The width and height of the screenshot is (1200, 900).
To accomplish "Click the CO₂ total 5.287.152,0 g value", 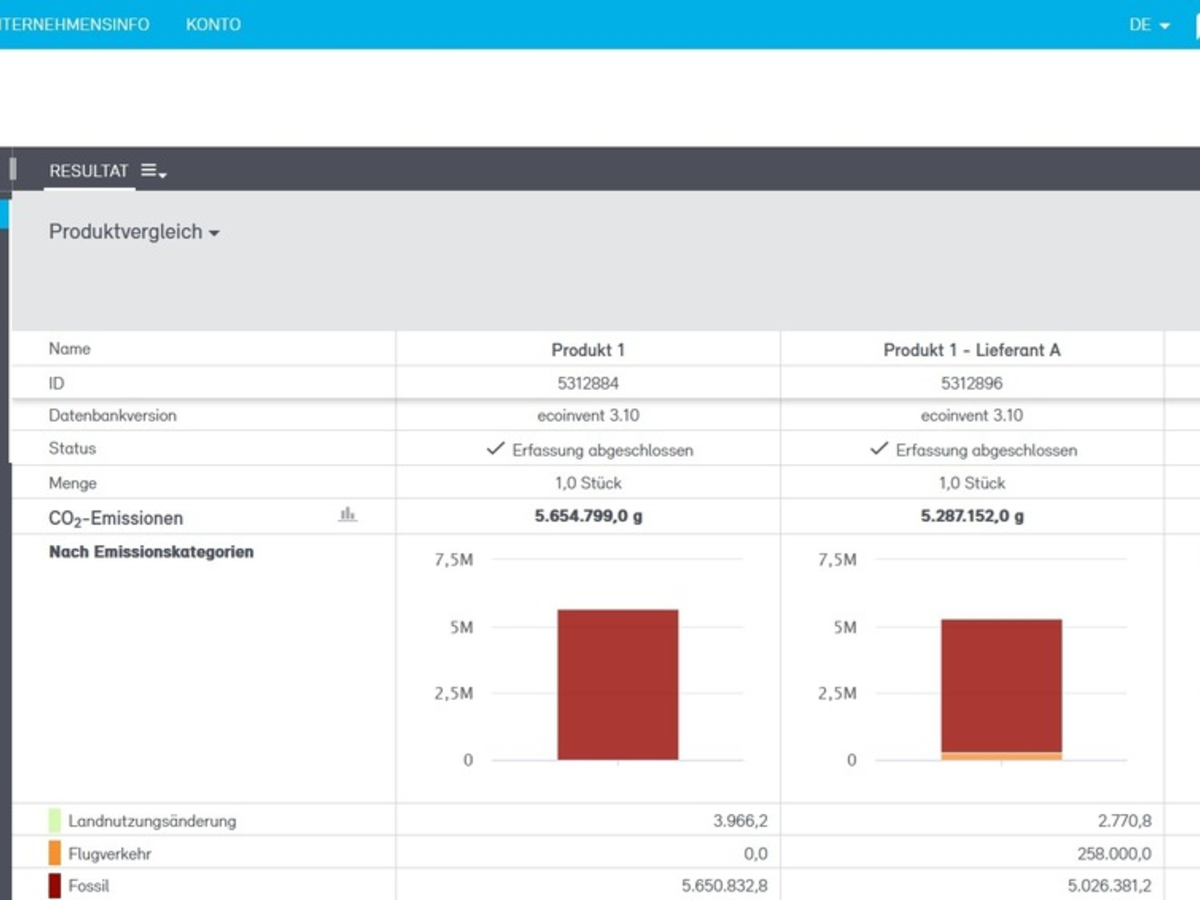I will (x=972, y=516).
